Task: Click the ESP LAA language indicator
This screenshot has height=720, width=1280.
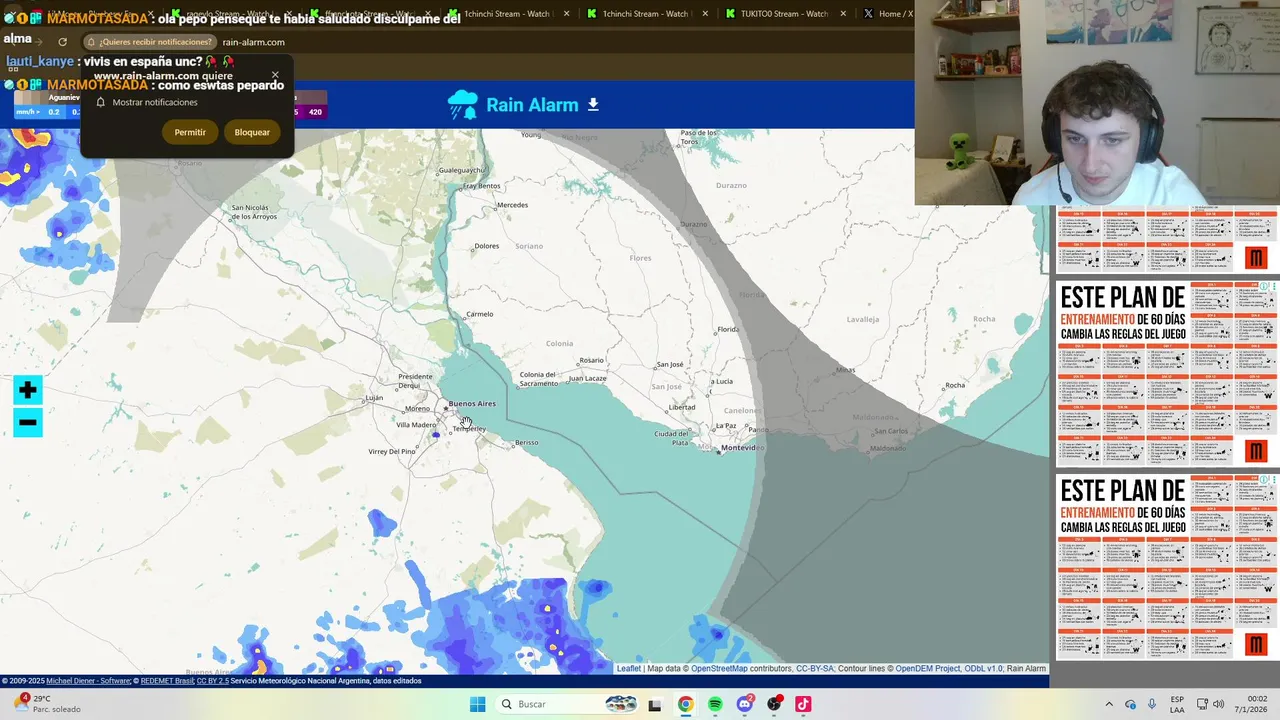Action: pos(1177,704)
